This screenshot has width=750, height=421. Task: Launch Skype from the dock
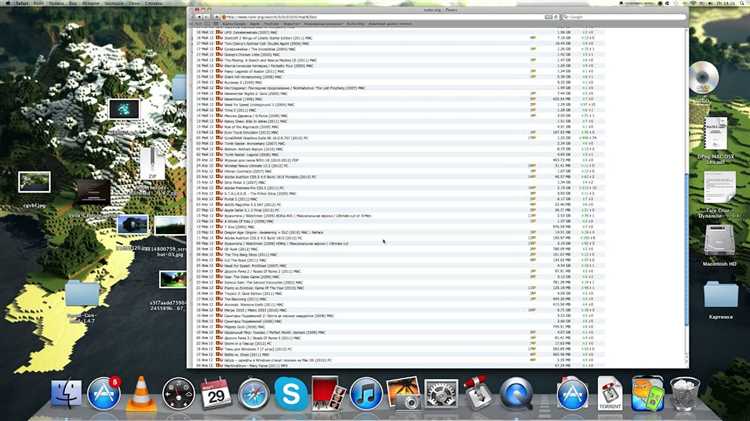[x=291, y=394]
